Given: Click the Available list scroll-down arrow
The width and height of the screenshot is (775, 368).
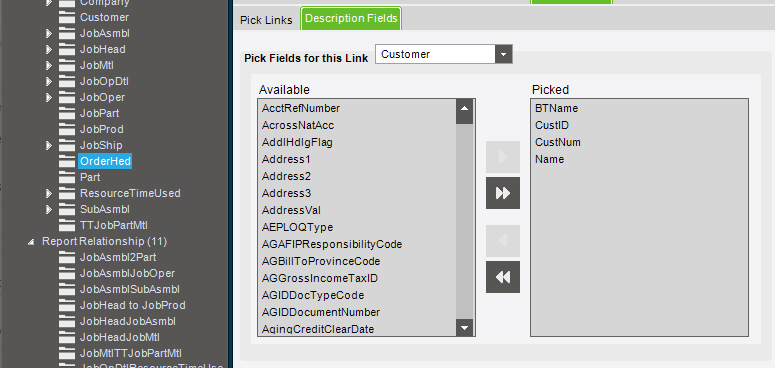Looking at the screenshot, I should click(x=464, y=327).
